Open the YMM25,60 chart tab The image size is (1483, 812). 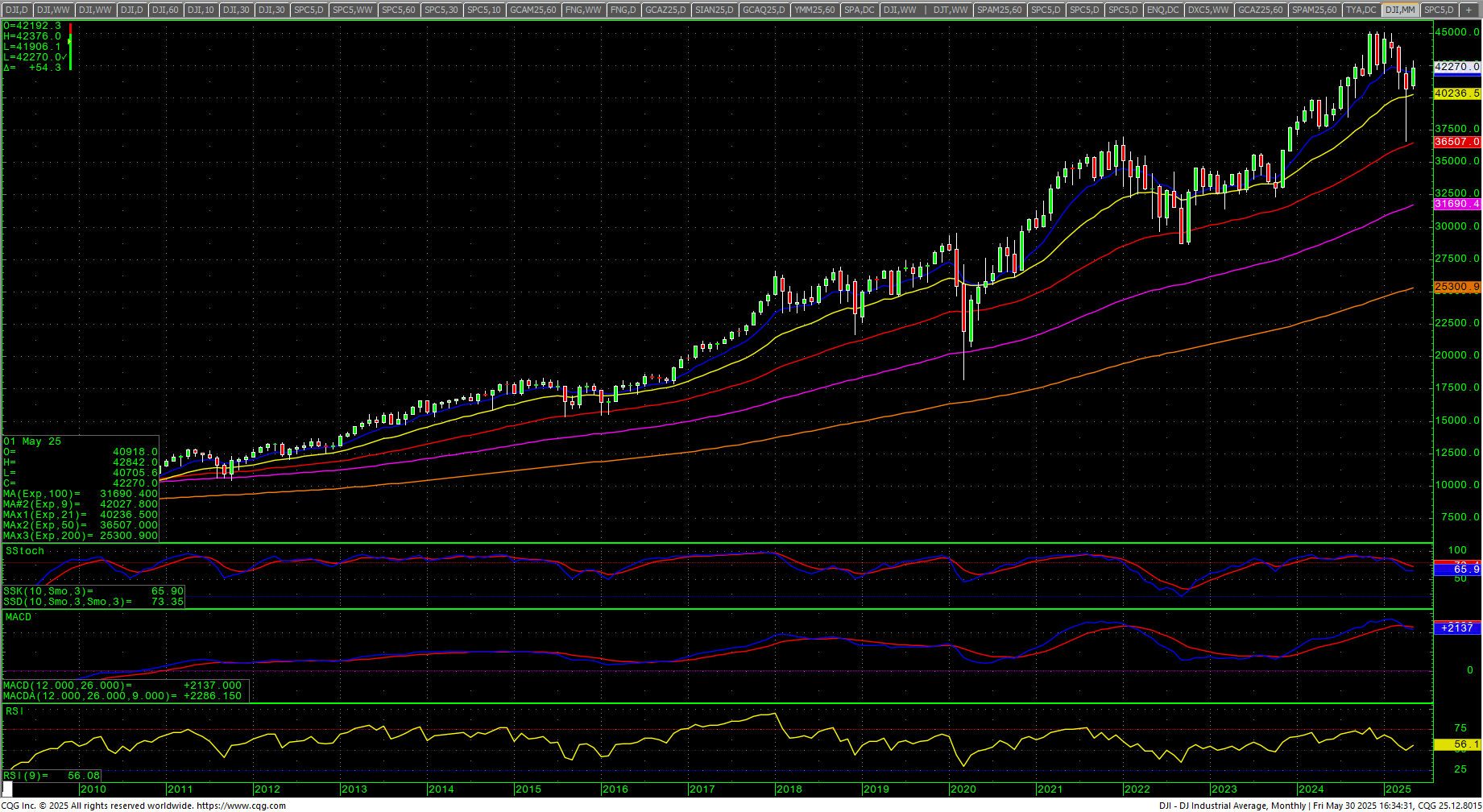pos(814,10)
